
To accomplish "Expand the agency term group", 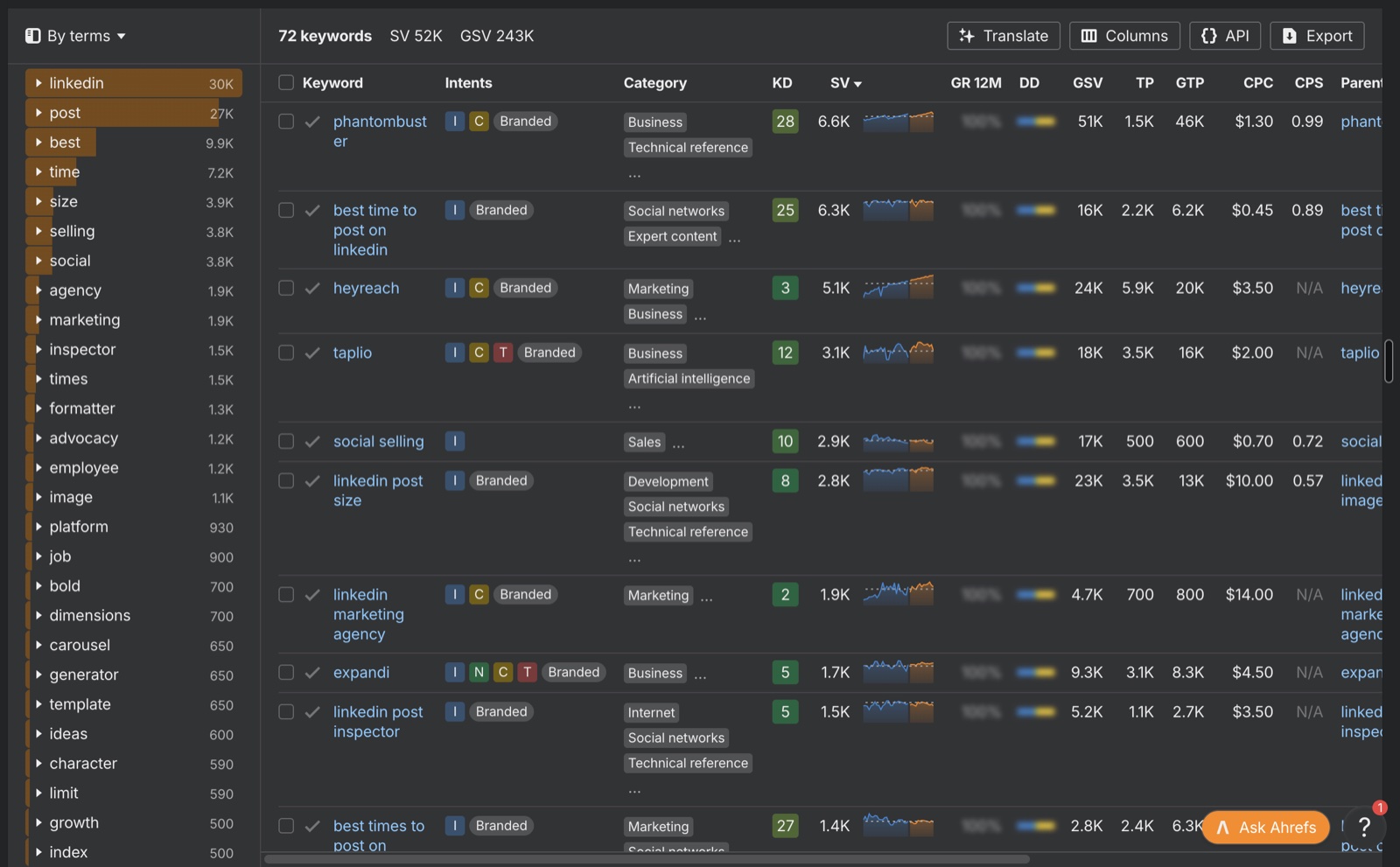I will pyautogui.click(x=38, y=290).
